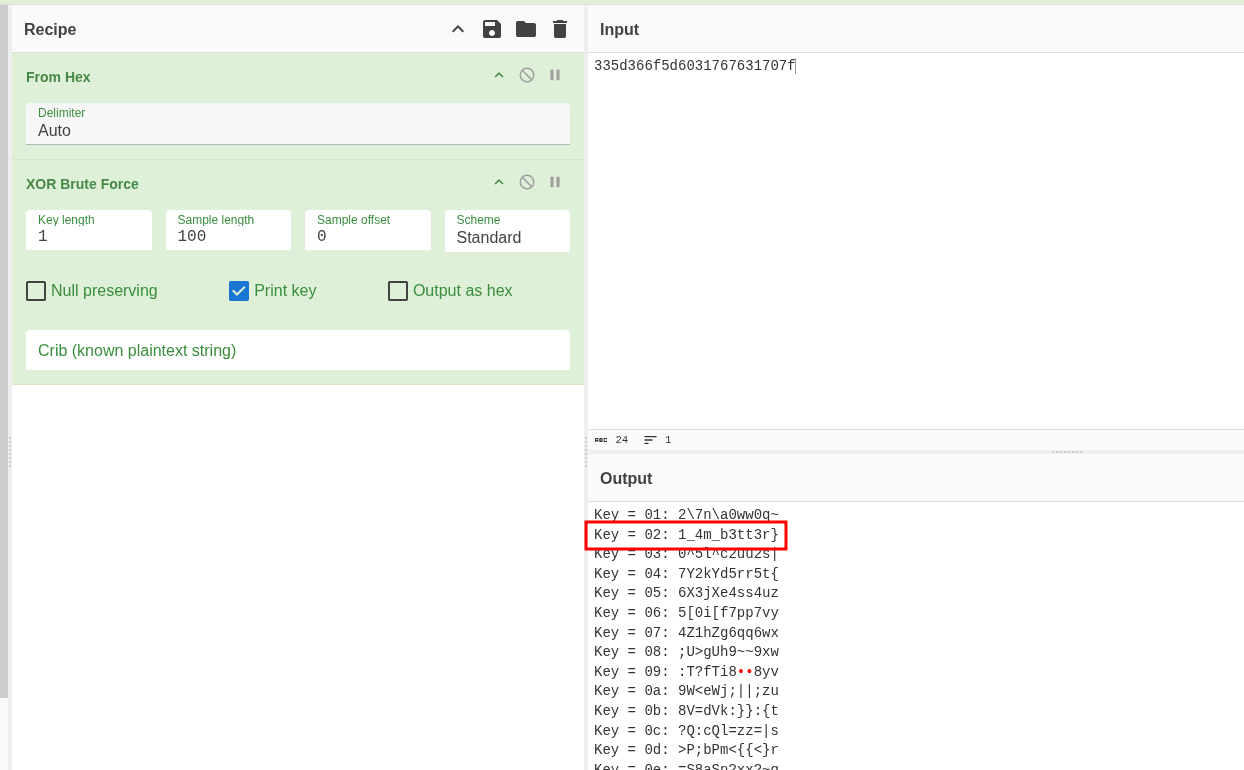Clear the recipe using trash icon
The width and height of the screenshot is (1244, 770).
point(560,29)
